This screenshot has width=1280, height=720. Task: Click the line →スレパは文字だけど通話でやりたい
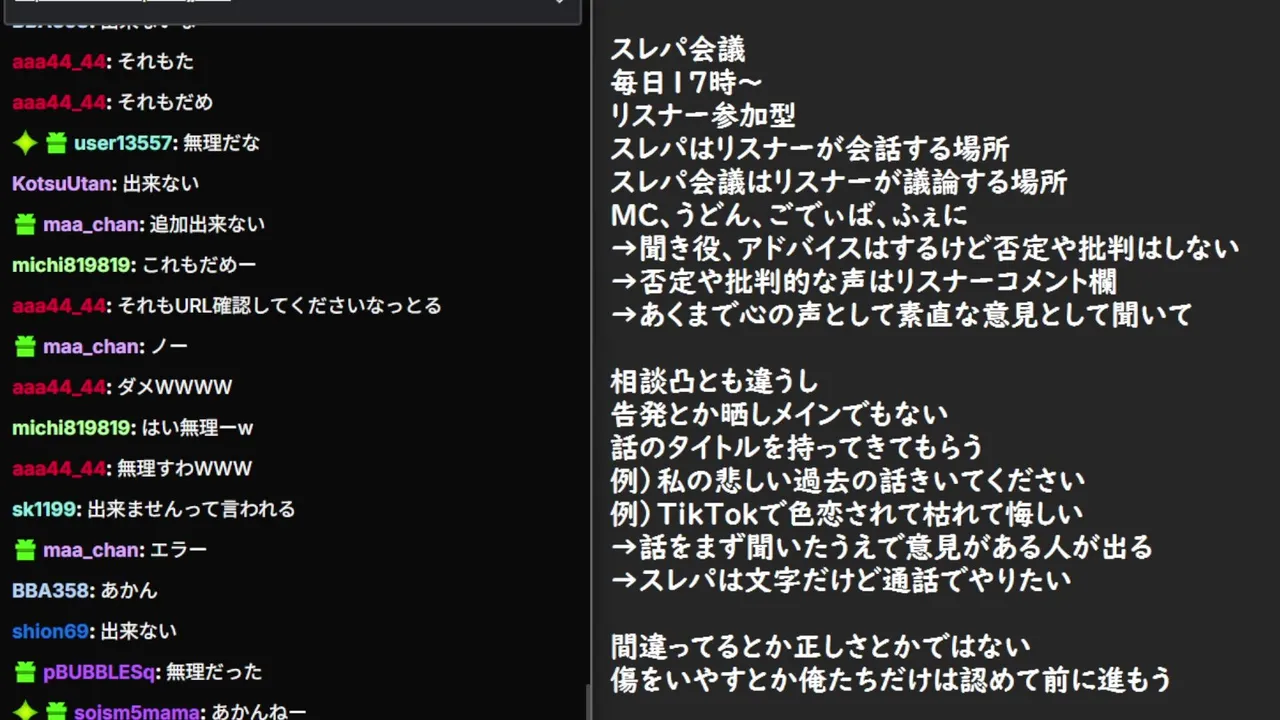point(841,580)
